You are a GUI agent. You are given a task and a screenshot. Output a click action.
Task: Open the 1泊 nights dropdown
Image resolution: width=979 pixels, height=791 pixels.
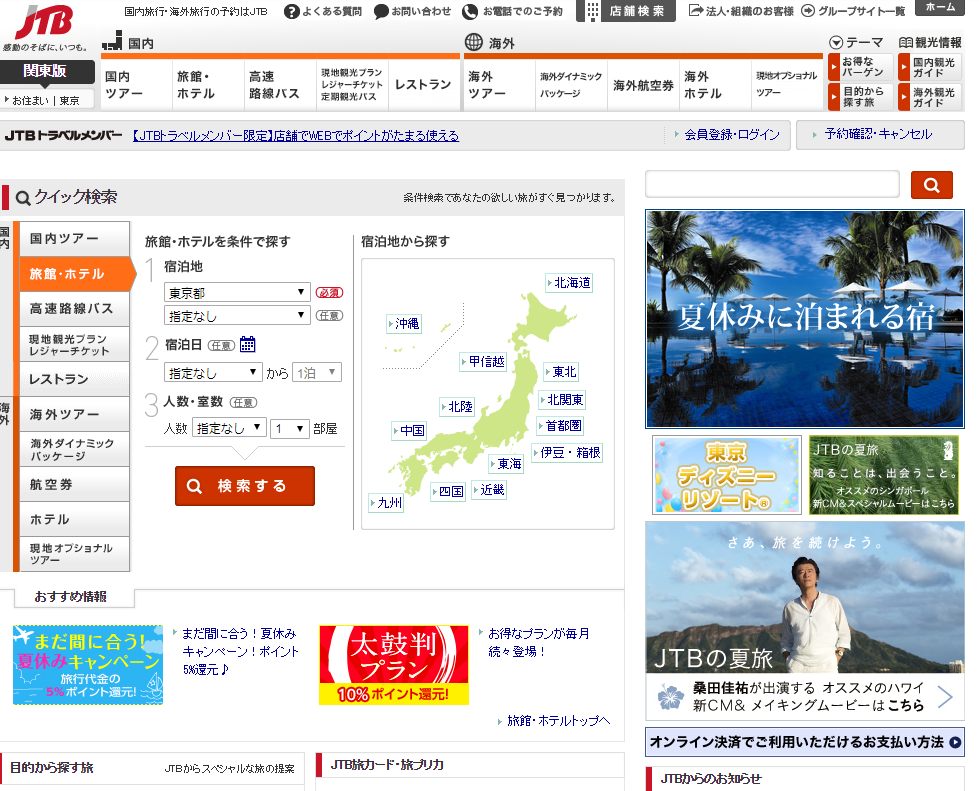tap(316, 370)
